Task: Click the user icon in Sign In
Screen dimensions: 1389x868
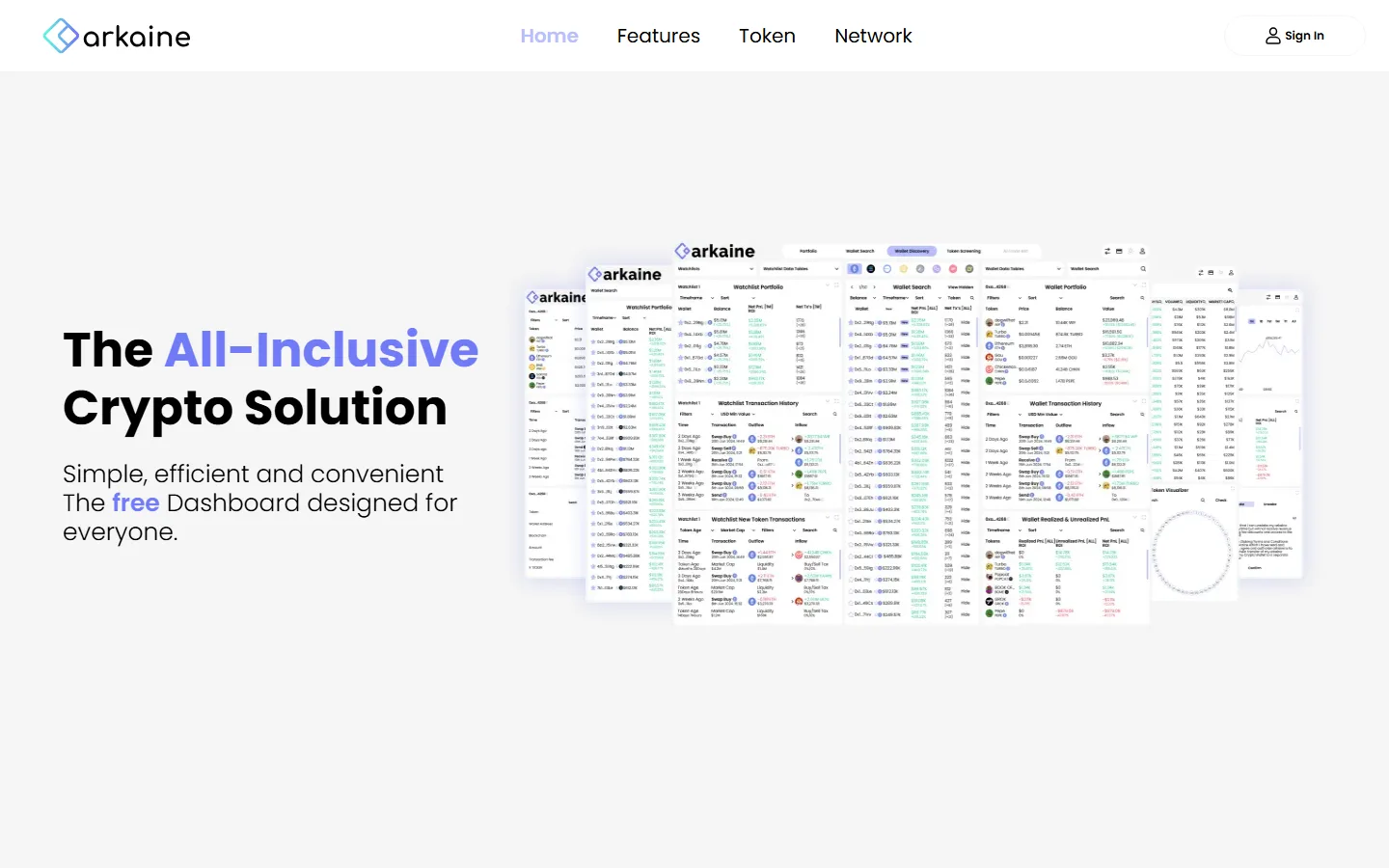Action: [1273, 36]
